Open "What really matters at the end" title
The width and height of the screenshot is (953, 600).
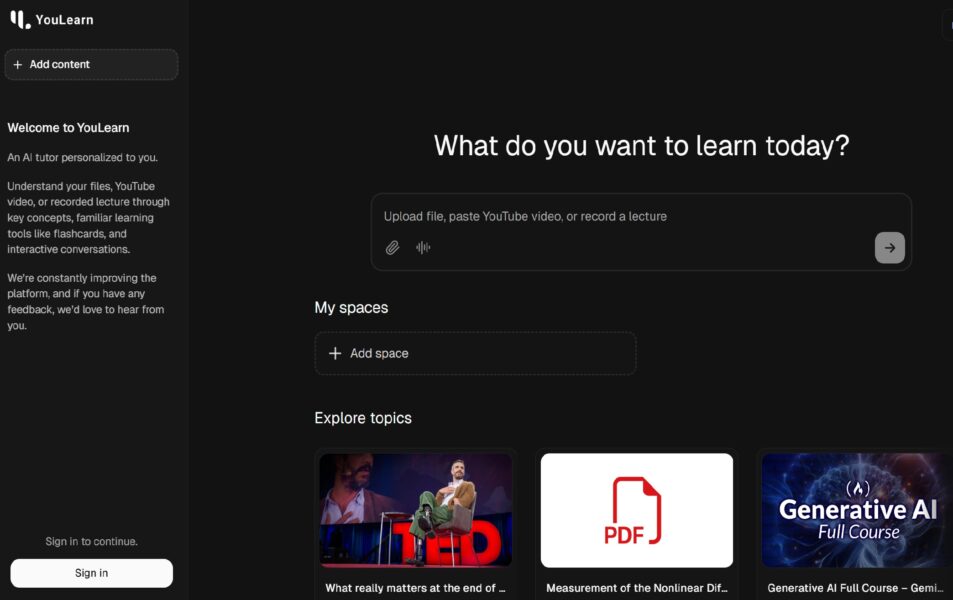click(415, 588)
